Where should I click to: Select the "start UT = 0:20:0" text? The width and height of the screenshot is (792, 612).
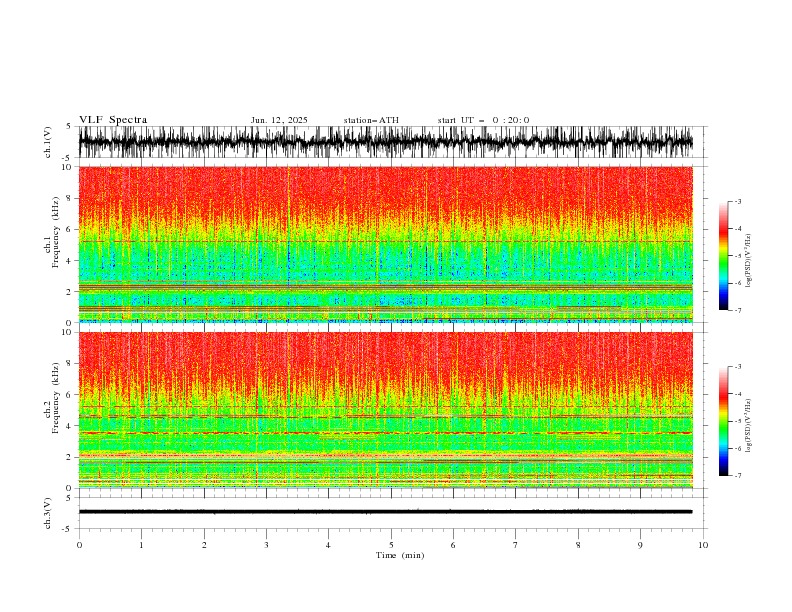point(483,120)
